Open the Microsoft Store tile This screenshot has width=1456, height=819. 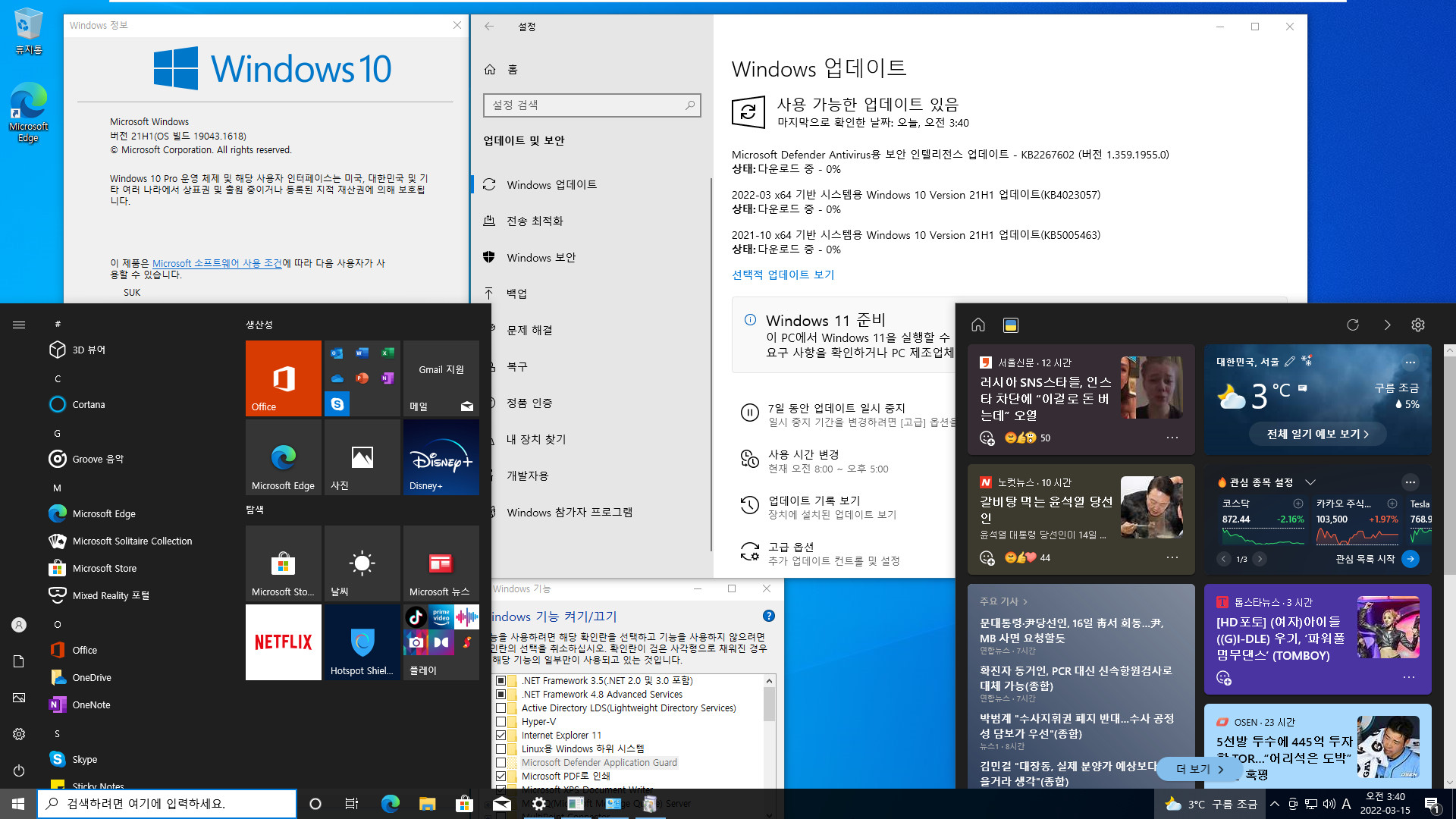click(x=283, y=563)
